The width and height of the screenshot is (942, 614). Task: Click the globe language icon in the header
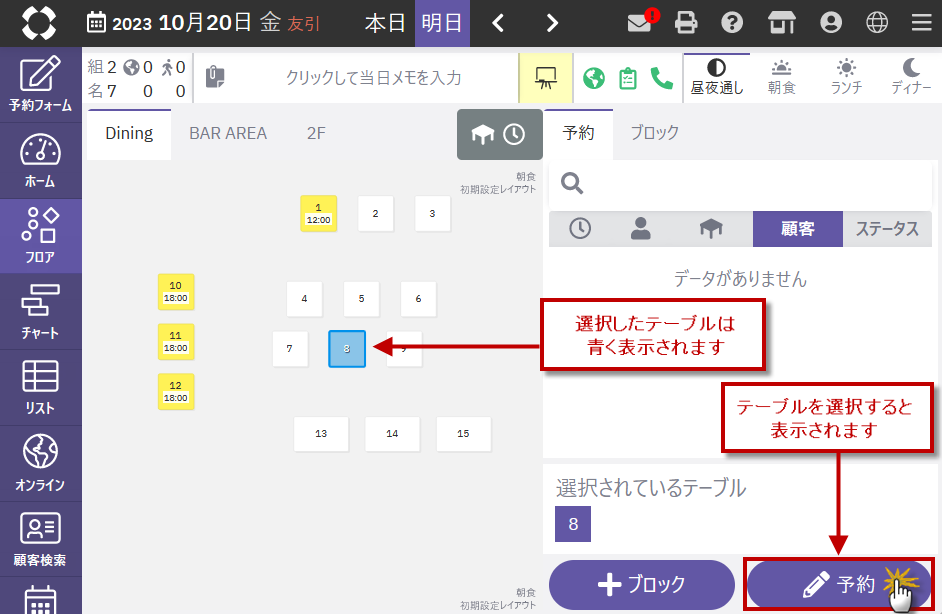click(x=878, y=22)
